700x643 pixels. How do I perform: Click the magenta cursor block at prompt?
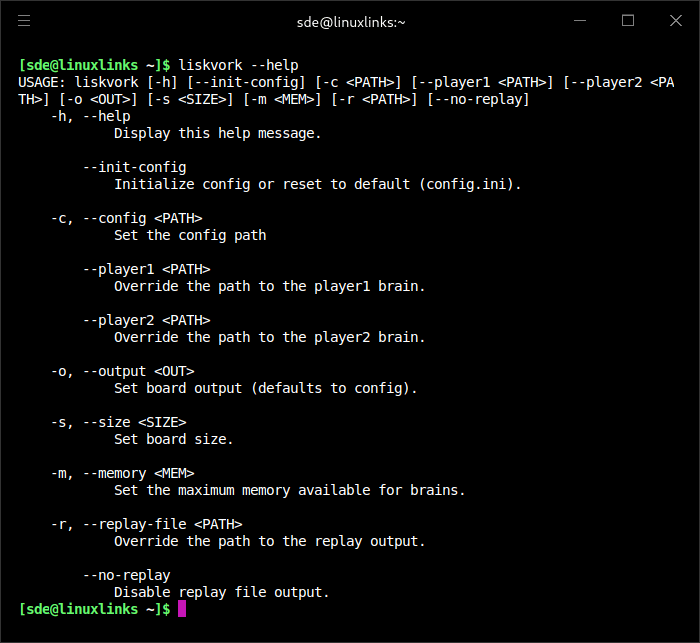(x=182, y=609)
